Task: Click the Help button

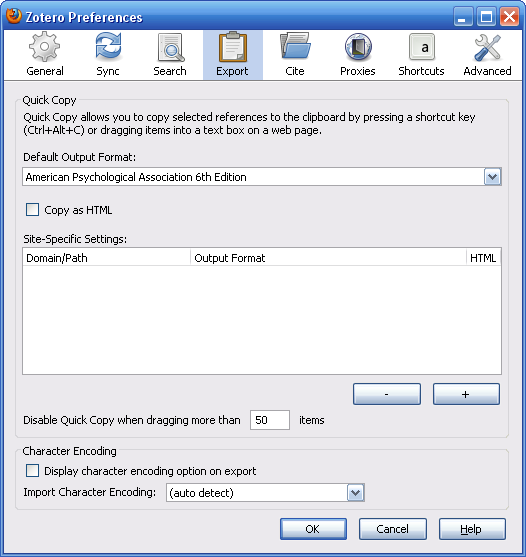Action: click(x=472, y=529)
